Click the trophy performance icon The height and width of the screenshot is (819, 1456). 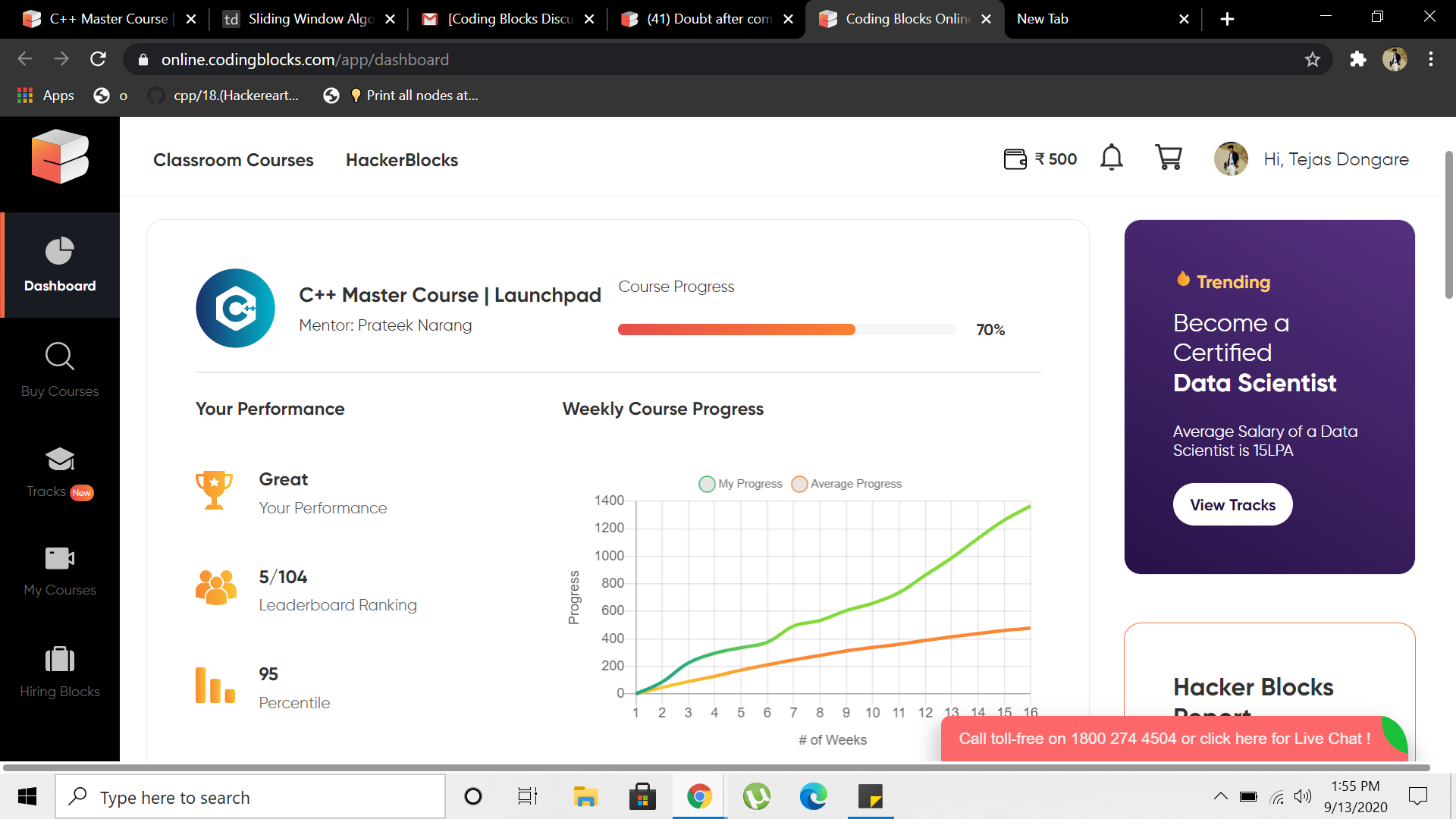tap(214, 491)
